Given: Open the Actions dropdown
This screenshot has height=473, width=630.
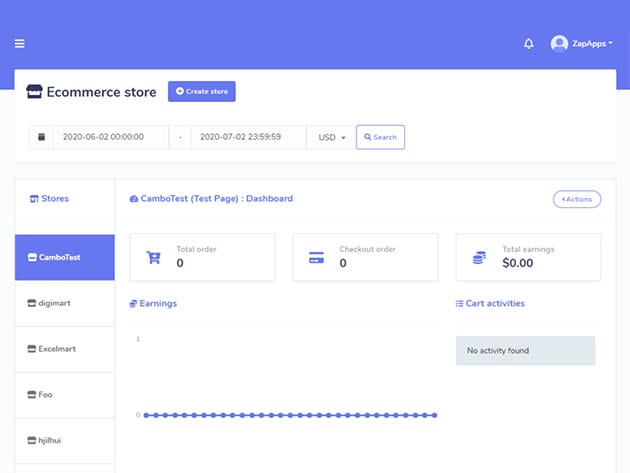Looking at the screenshot, I should [x=577, y=199].
